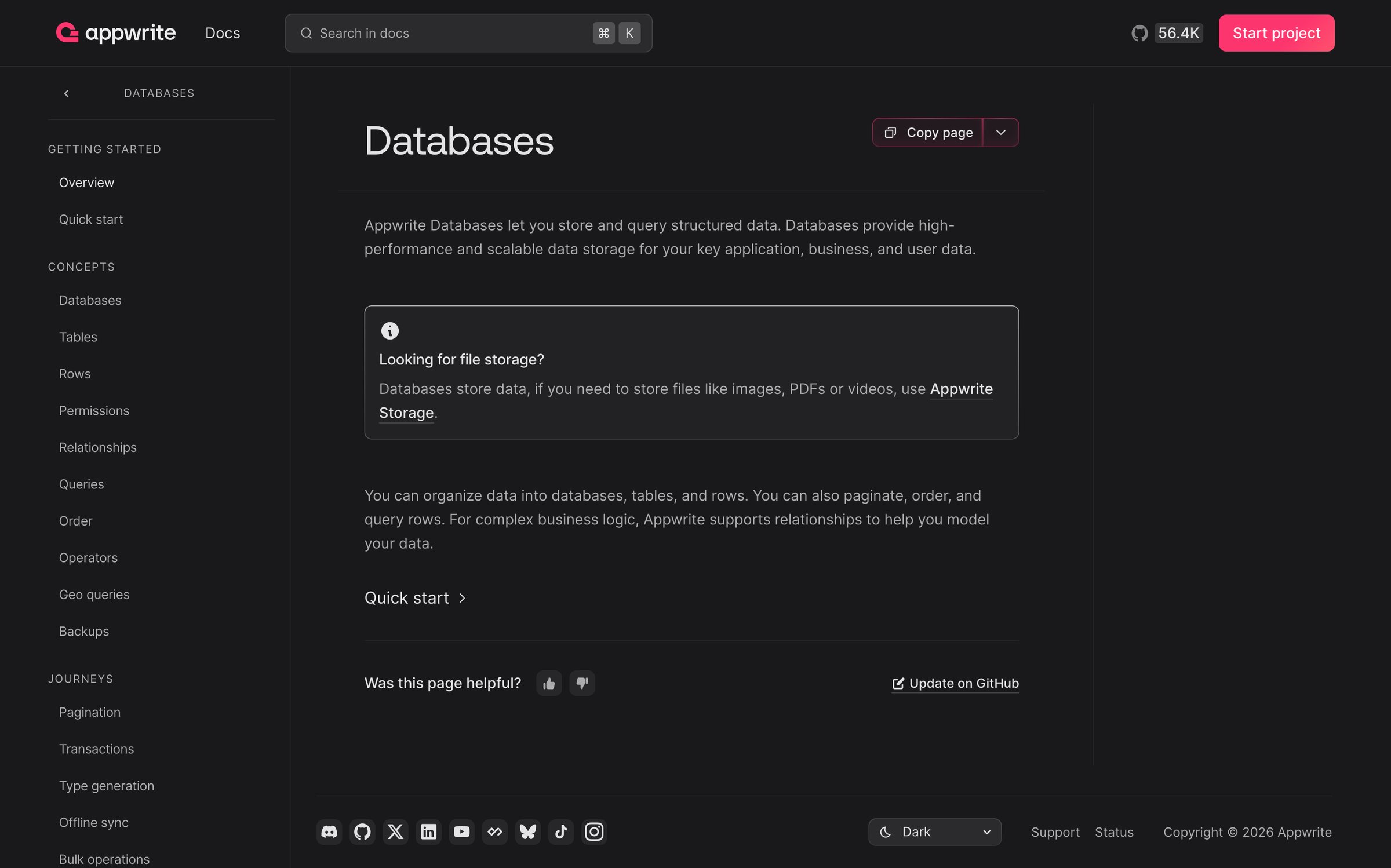1391x868 pixels.
Task: Open the Support footer link
Action: pos(1055,832)
